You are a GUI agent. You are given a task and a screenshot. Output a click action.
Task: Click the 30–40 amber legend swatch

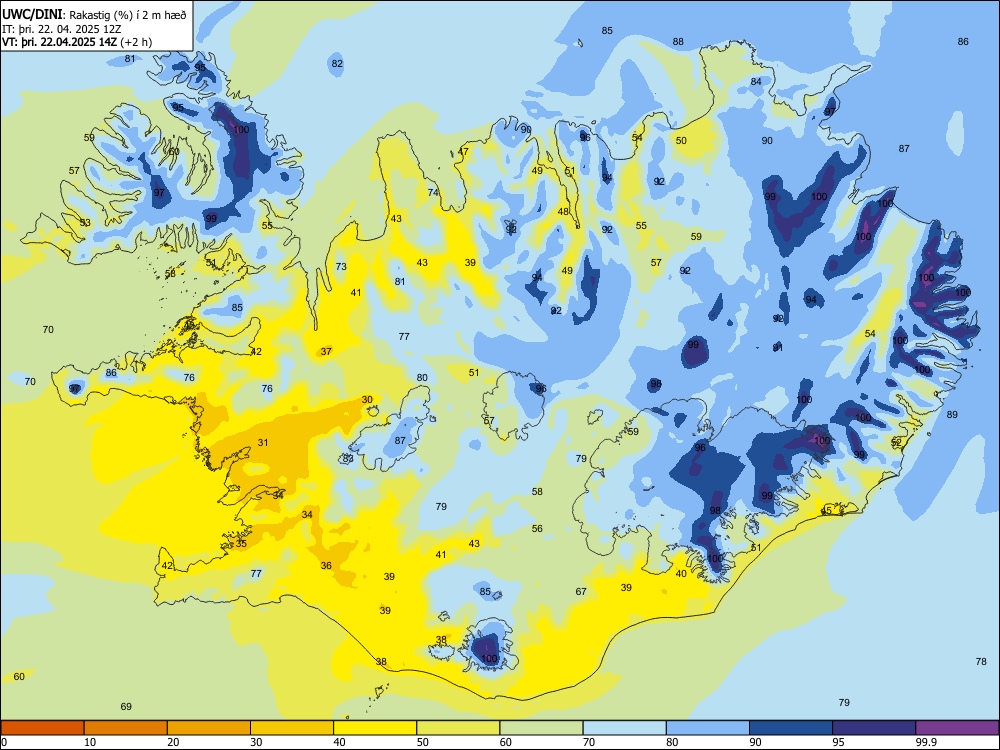pyautogui.click(x=292, y=728)
